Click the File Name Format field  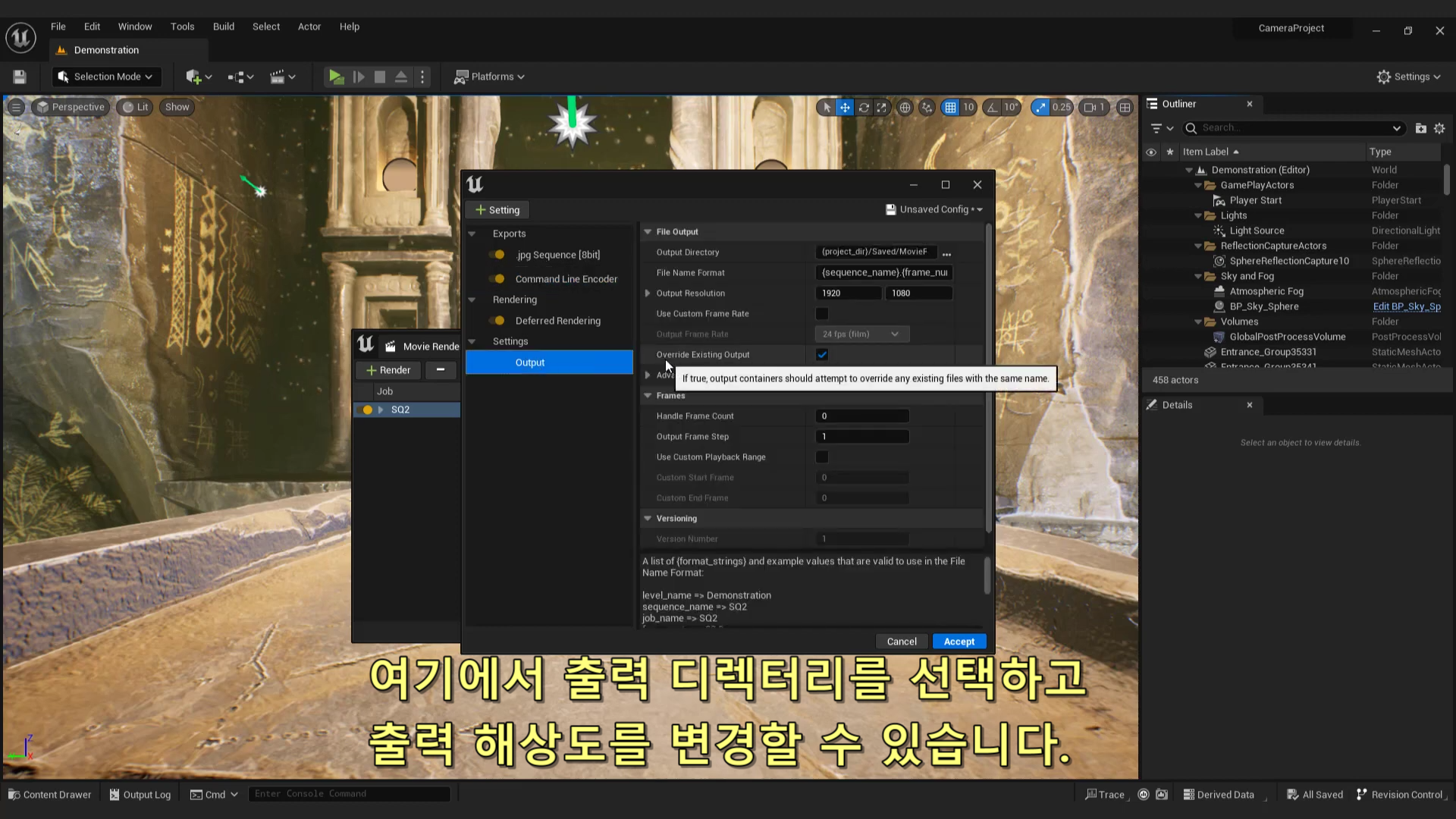pyautogui.click(x=884, y=273)
